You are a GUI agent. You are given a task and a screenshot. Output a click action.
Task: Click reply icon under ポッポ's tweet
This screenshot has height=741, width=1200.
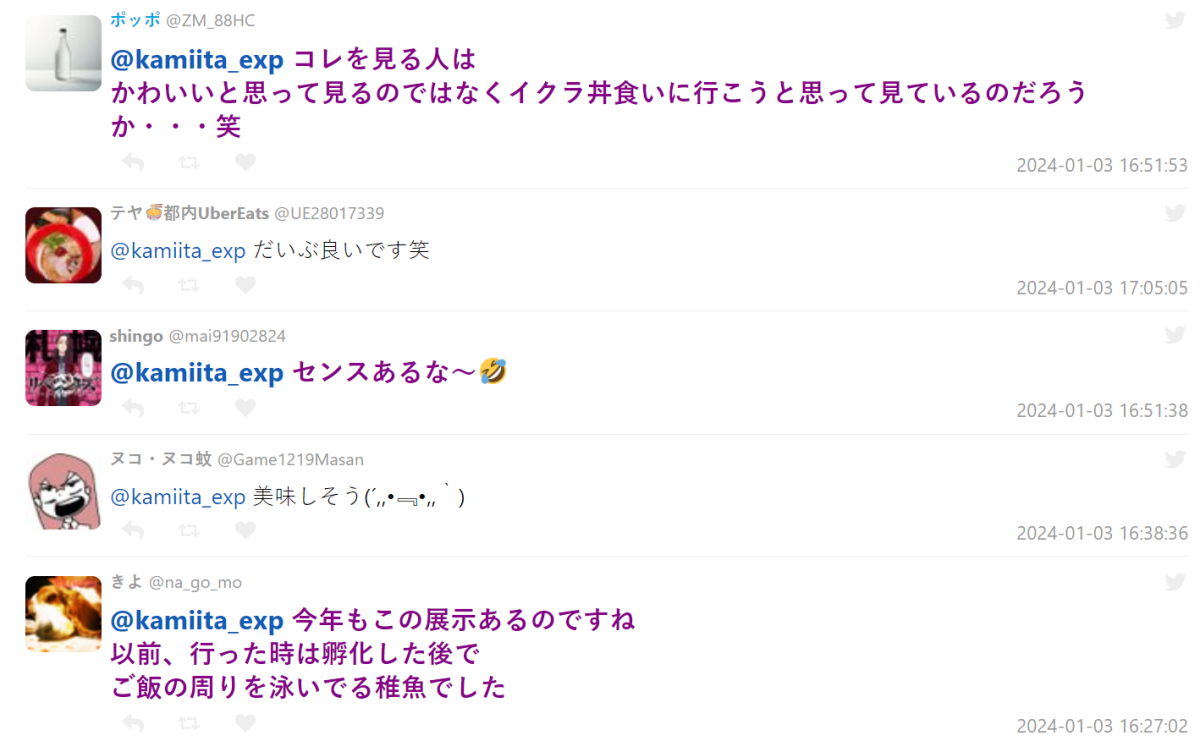(132, 162)
